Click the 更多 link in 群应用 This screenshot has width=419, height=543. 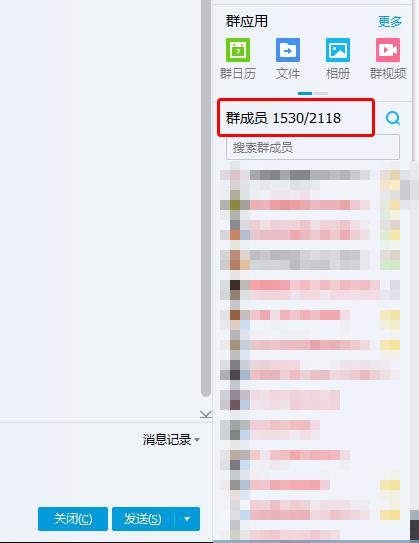(390, 21)
